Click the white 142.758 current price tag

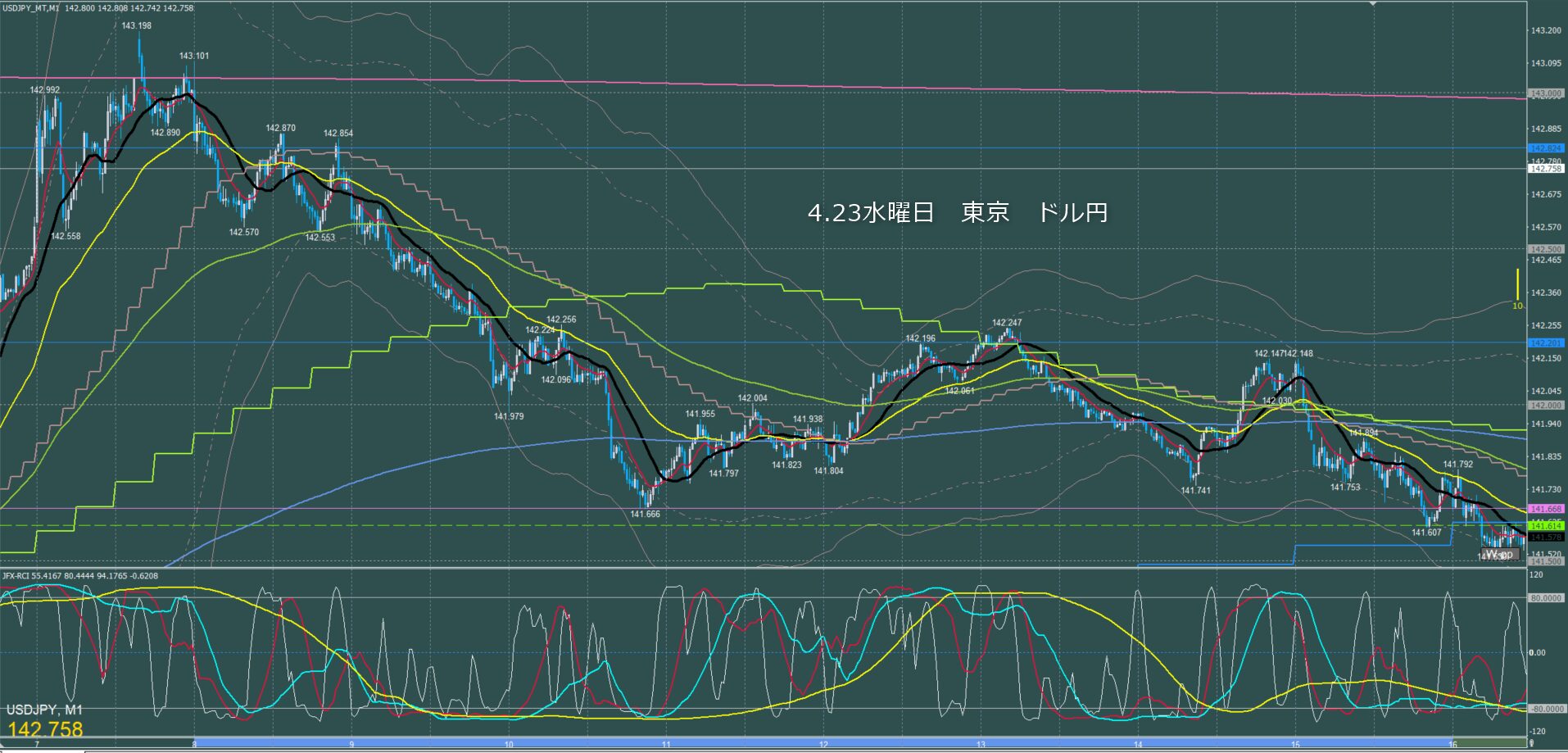[1546, 168]
